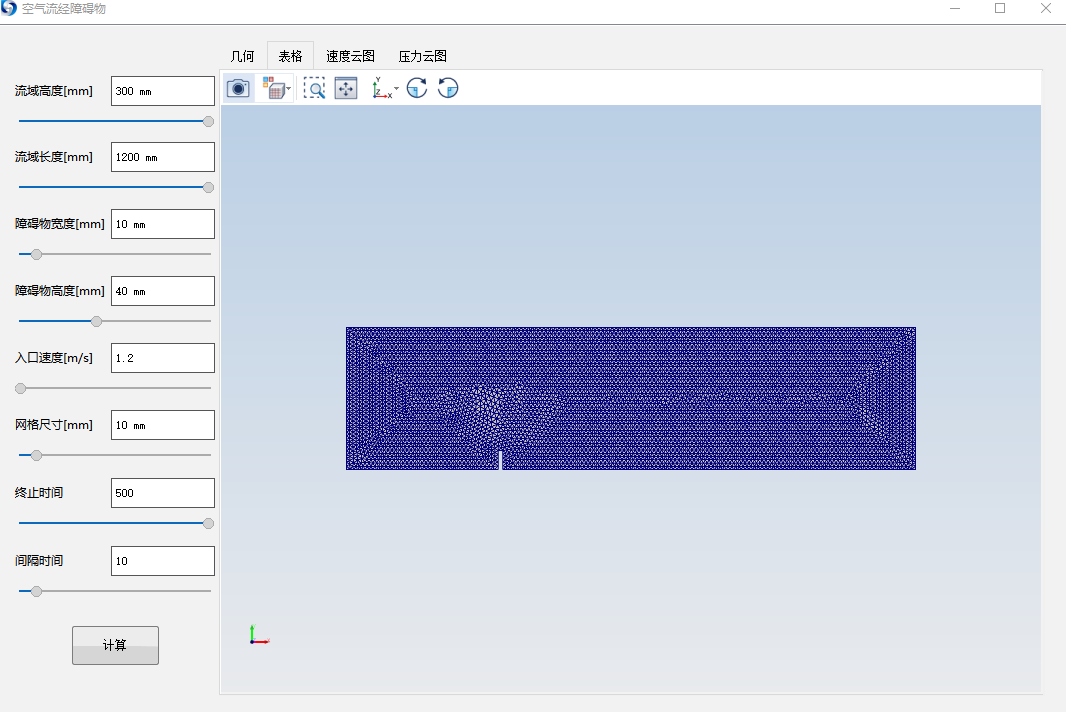Image resolution: width=1066 pixels, height=712 pixels.
Task: Rotate the view counterclockwise
Action: pyautogui.click(x=448, y=88)
